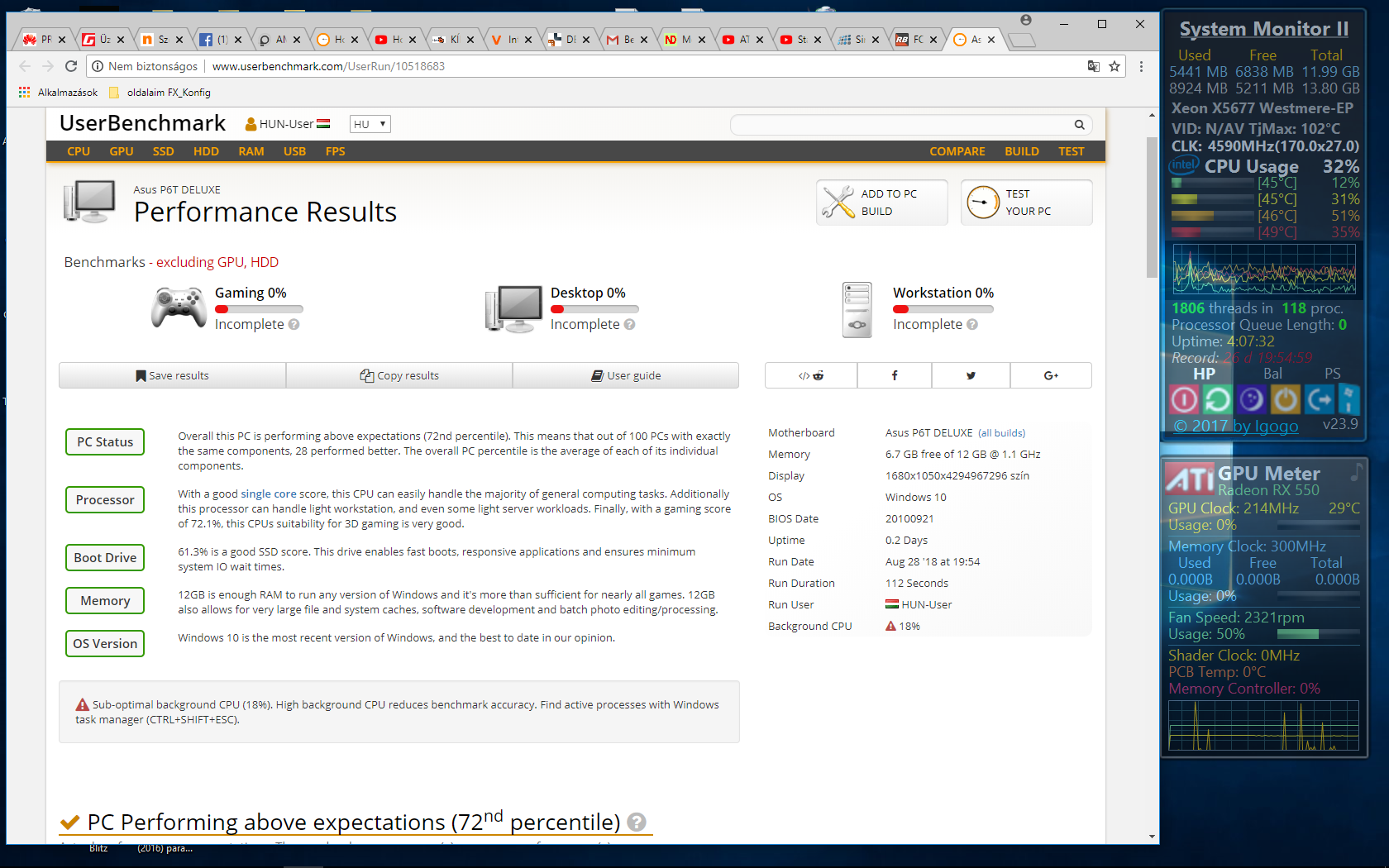Select Bal power plan in System Monitor II
1389x868 pixels.
coord(1272,374)
